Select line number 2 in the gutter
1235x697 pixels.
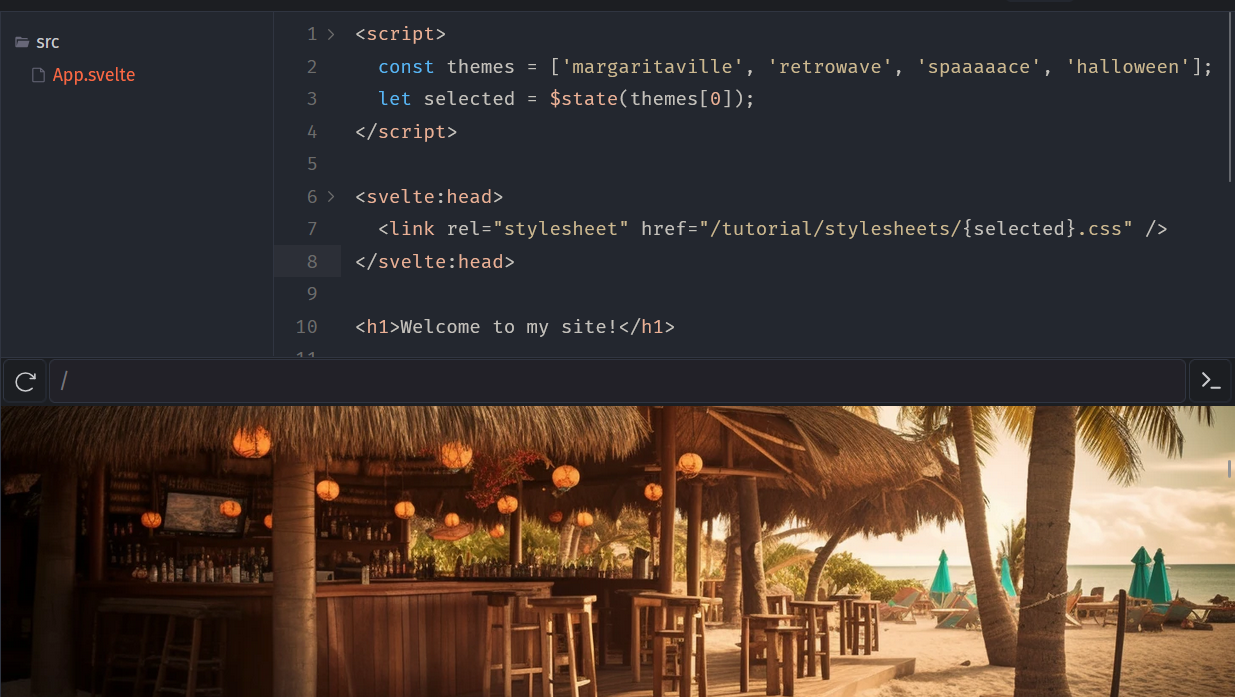pyautogui.click(x=312, y=67)
